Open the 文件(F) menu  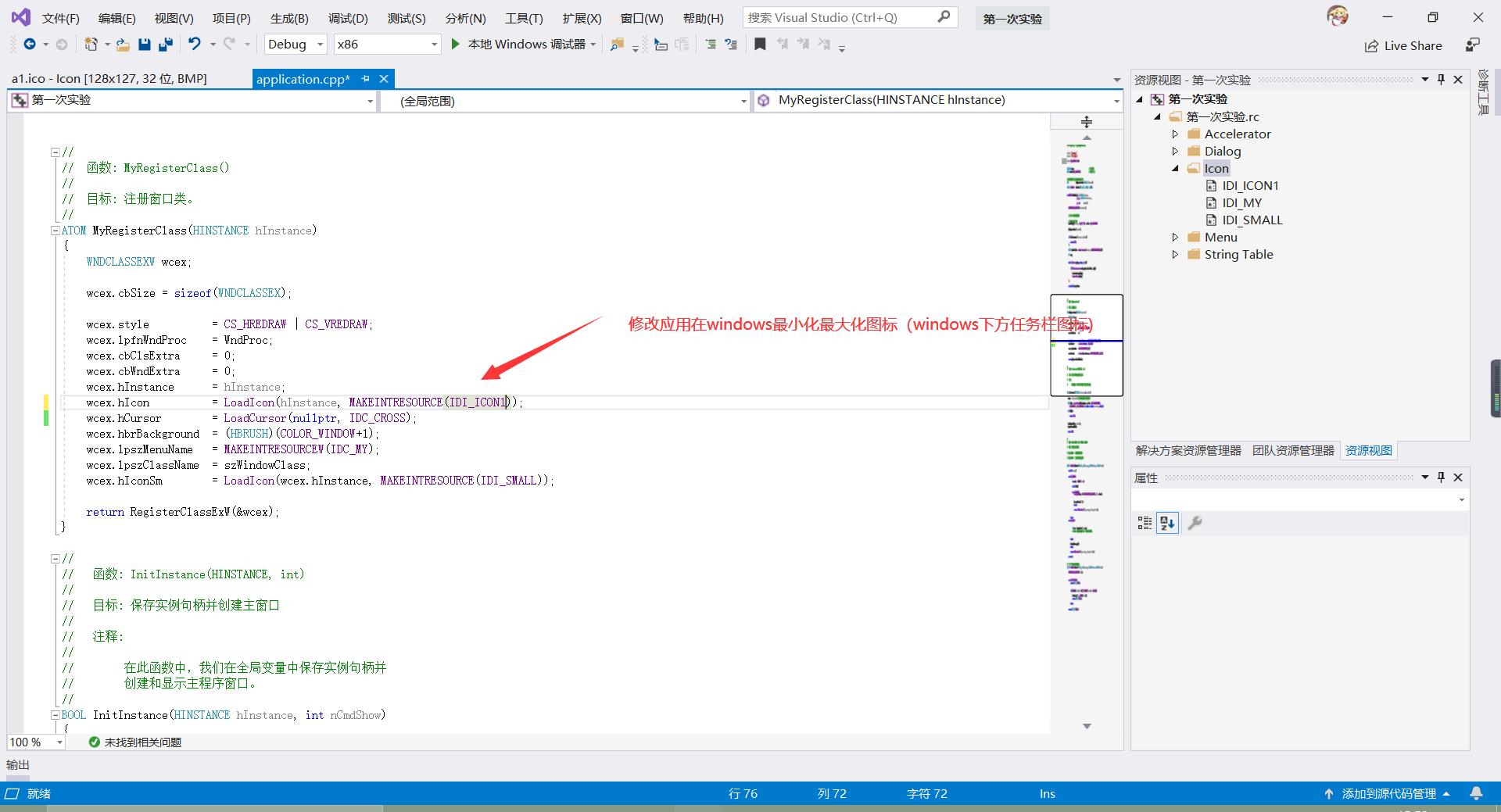(x=60, y=18)
